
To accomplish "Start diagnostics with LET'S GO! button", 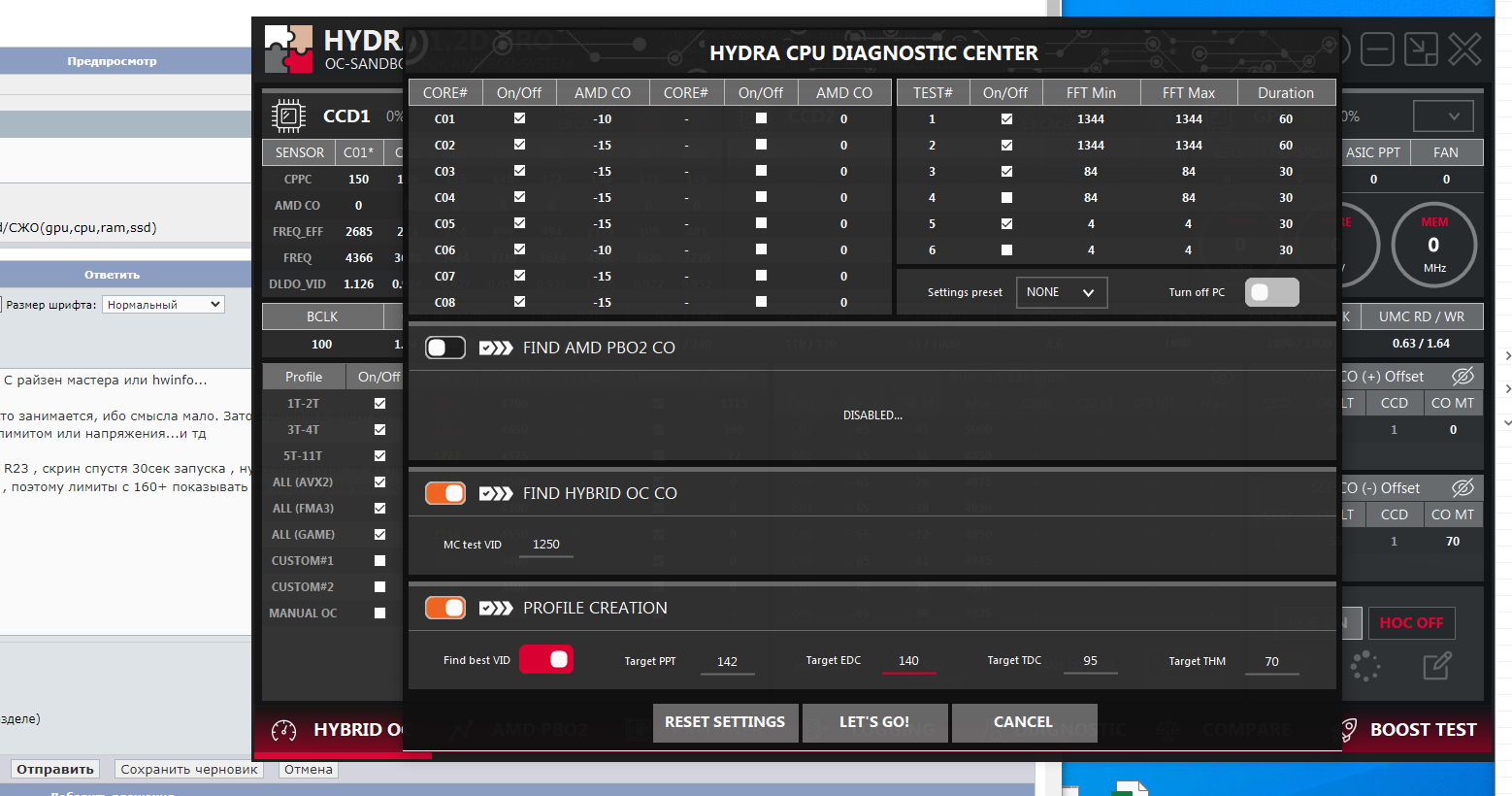I will (x=874, y=722).
